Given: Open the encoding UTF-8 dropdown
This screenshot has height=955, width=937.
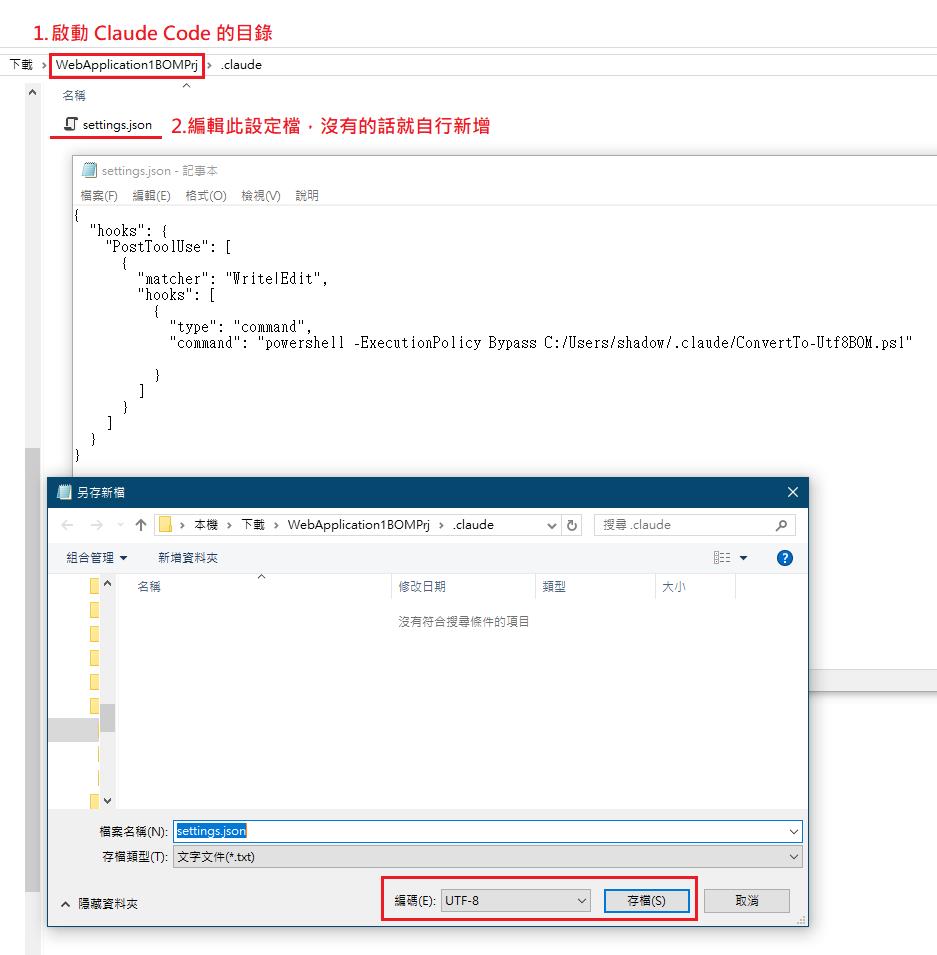Looking at the screenshot, I should click(x=515, y=901).
